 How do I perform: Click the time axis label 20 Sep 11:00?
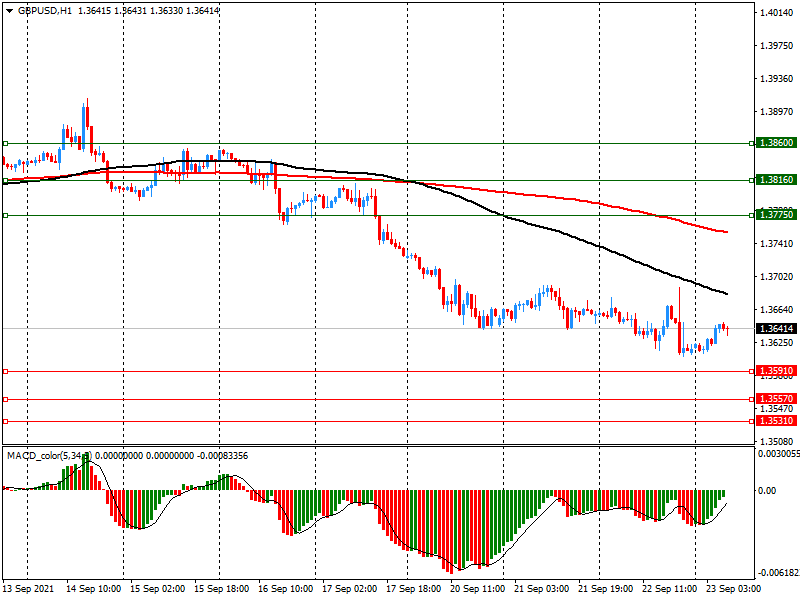coord(478,589)
